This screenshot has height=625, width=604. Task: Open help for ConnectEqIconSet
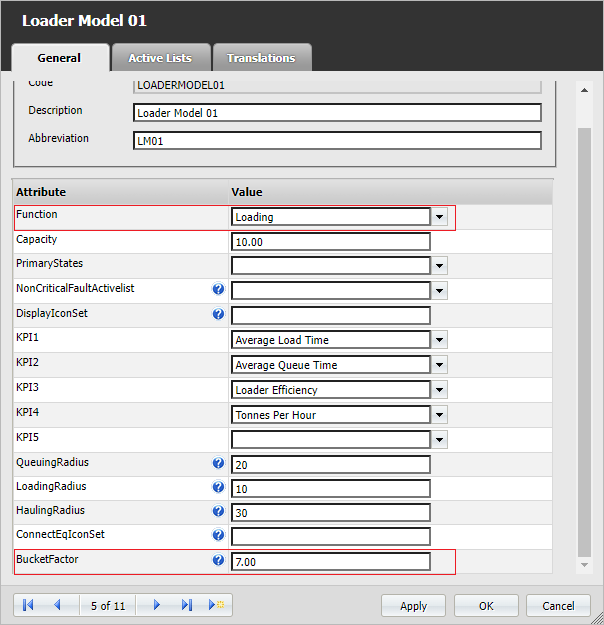[x=218, y=535]
